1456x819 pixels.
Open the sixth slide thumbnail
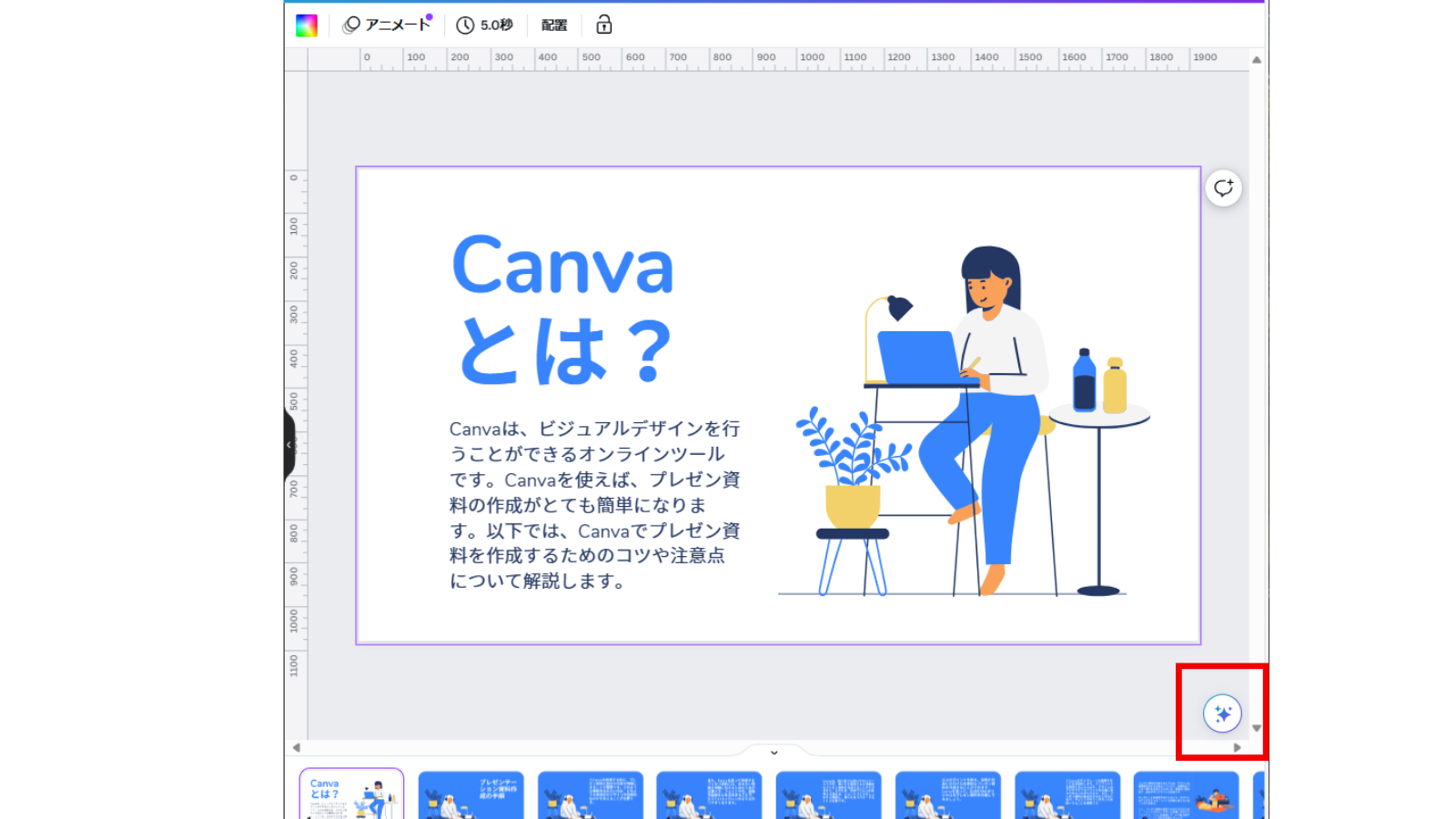tap(948, 795)
